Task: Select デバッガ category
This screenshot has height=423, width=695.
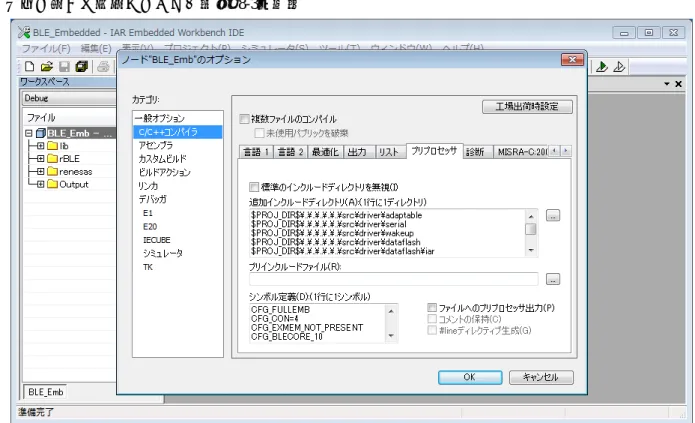Action: [152, 199]
